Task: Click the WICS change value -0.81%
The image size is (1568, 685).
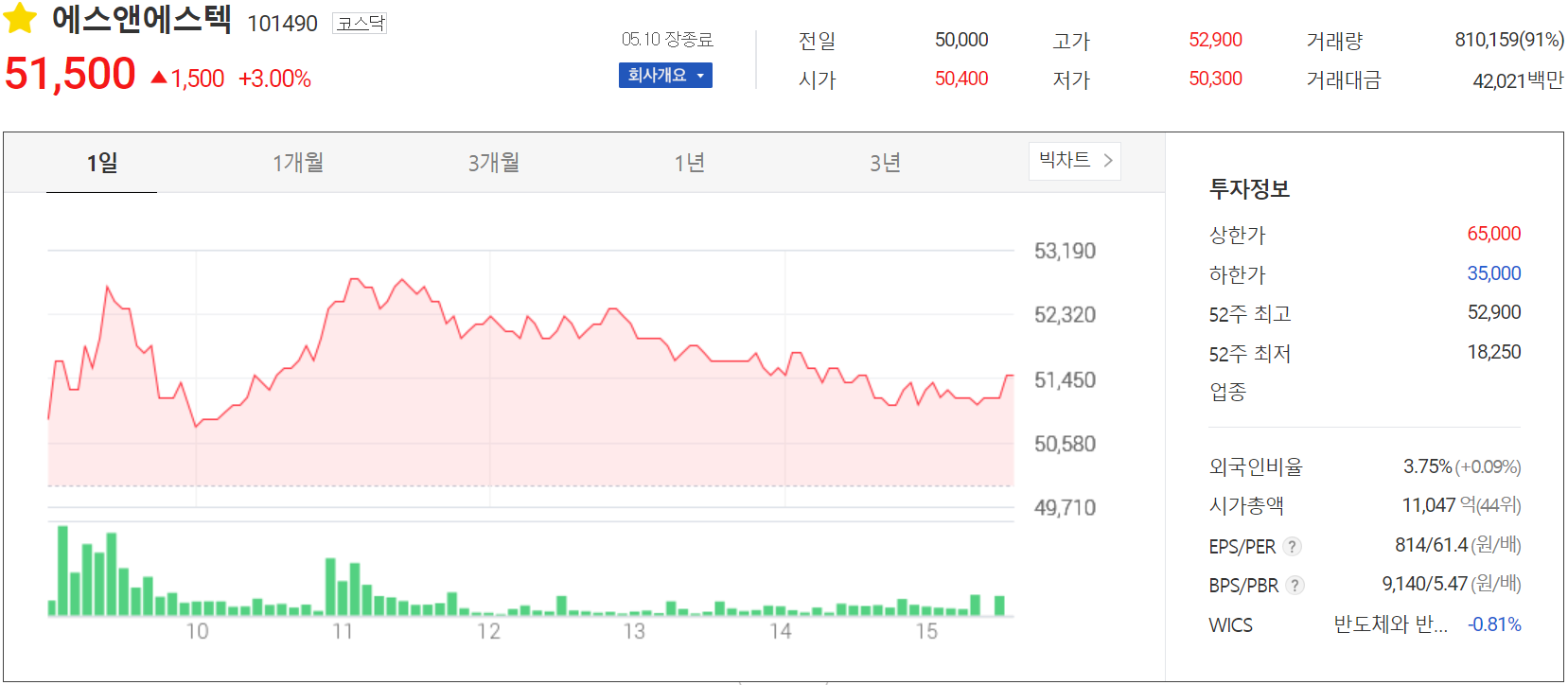Action: pos(1494,624)
